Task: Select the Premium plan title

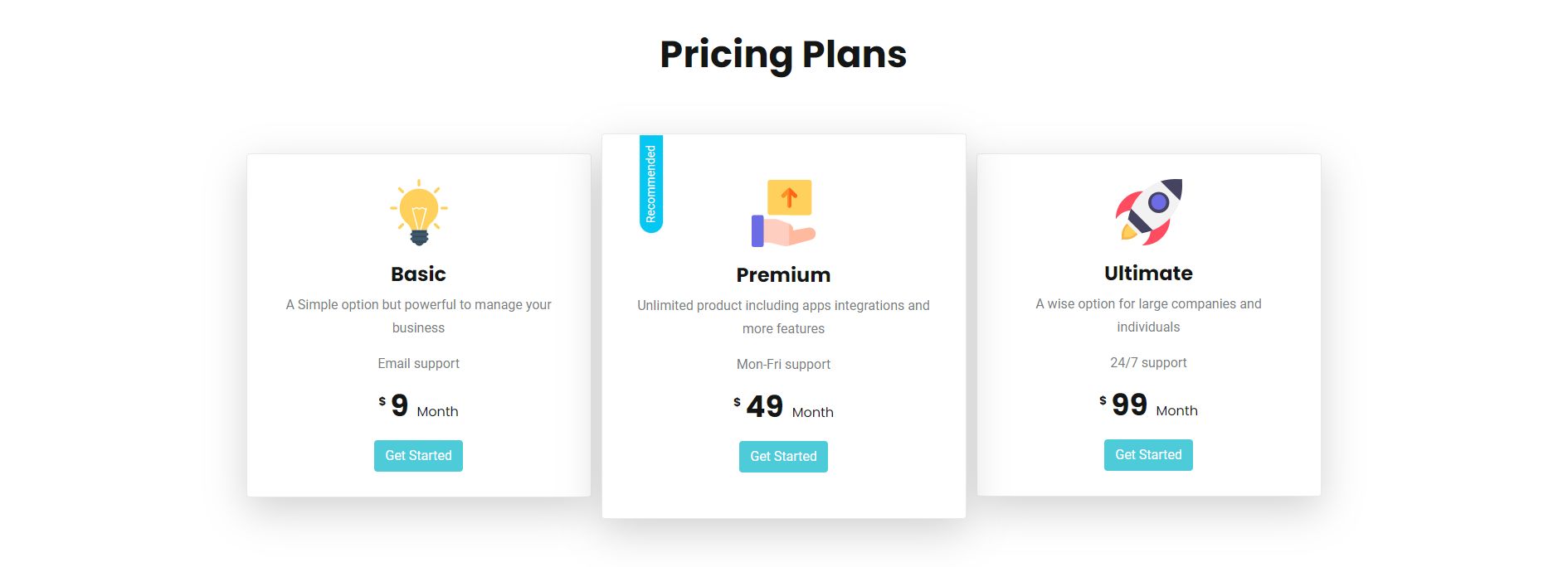Action: tap(783, 274)
